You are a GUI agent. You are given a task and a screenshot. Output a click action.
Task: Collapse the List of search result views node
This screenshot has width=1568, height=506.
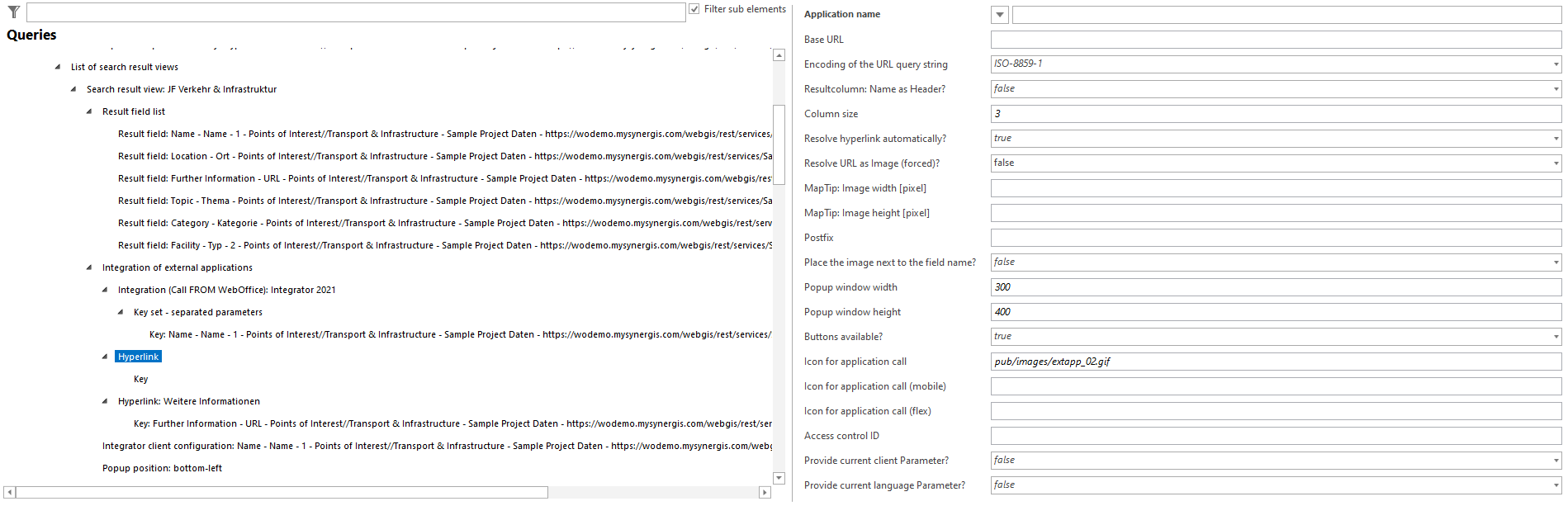coord(57,67)
